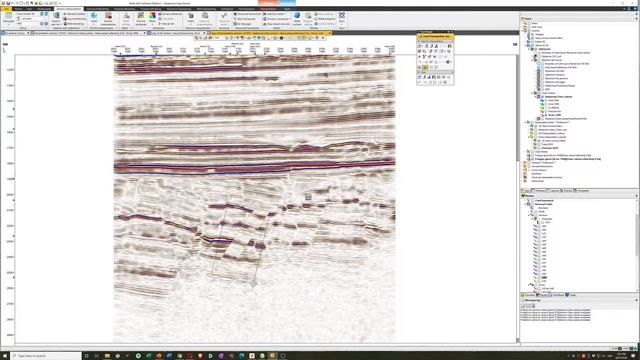640x360 pixels.
Task: Click the Save icon in the quick access toolbar
Action: (x=8, y=3)
